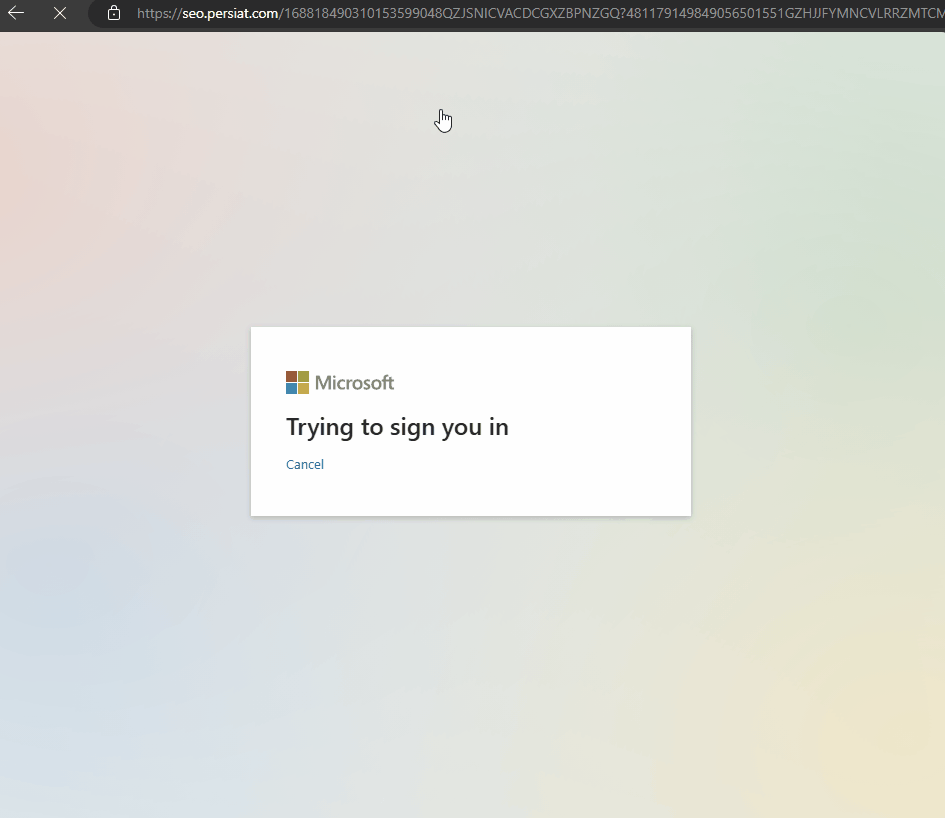Stop page loading with the X button
945x818 pixels.
[60, 13]
